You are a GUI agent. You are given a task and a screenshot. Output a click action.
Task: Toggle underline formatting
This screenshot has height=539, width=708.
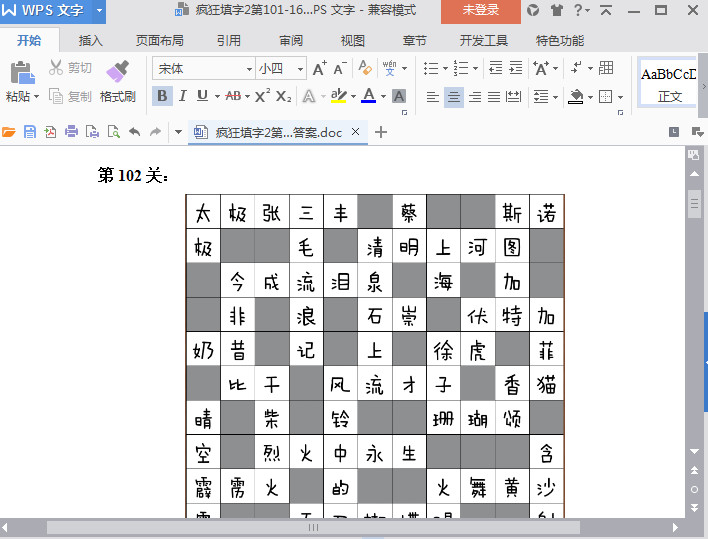pyautogui.click(x=202, y=96)
